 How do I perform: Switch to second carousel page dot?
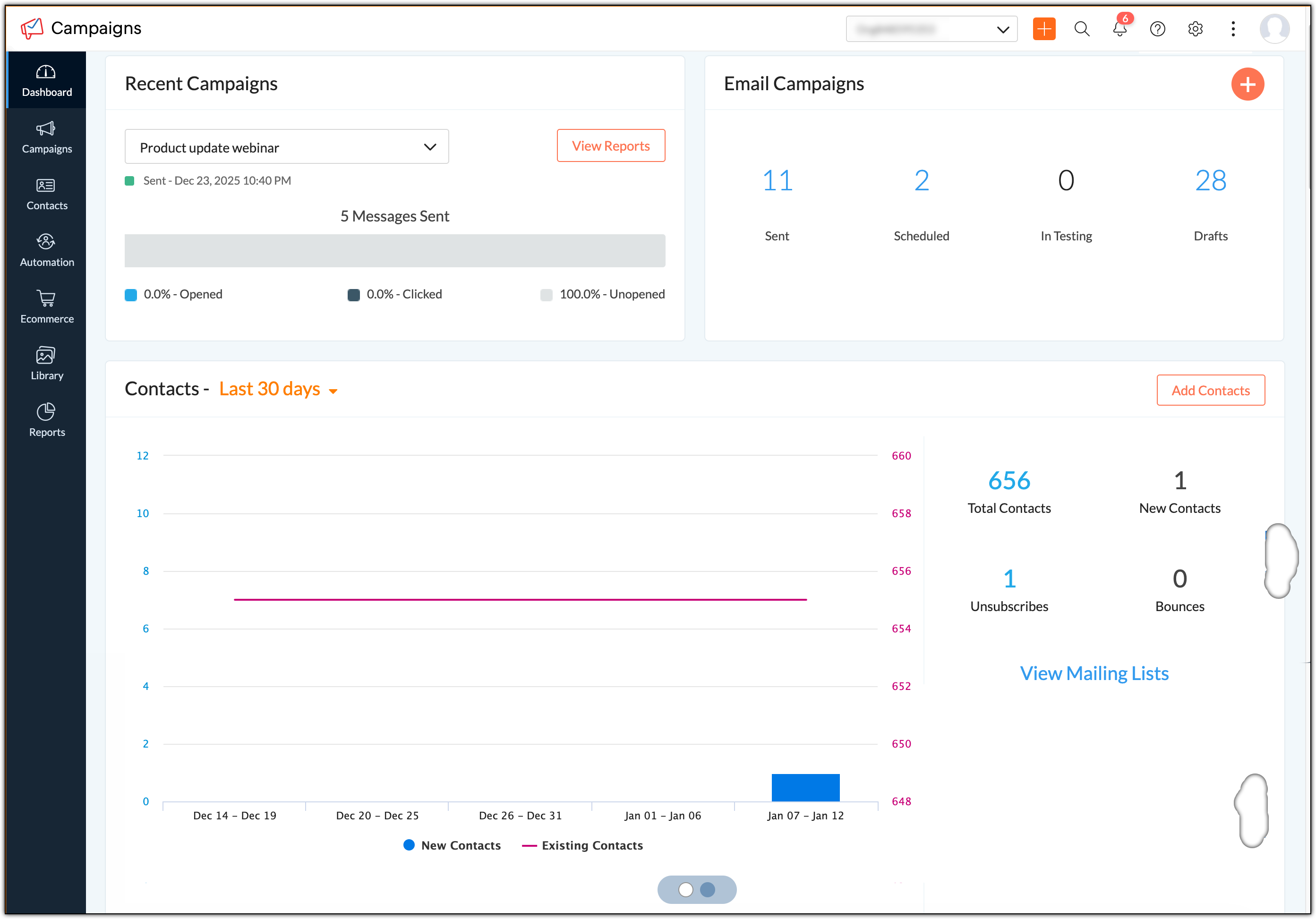708,889
